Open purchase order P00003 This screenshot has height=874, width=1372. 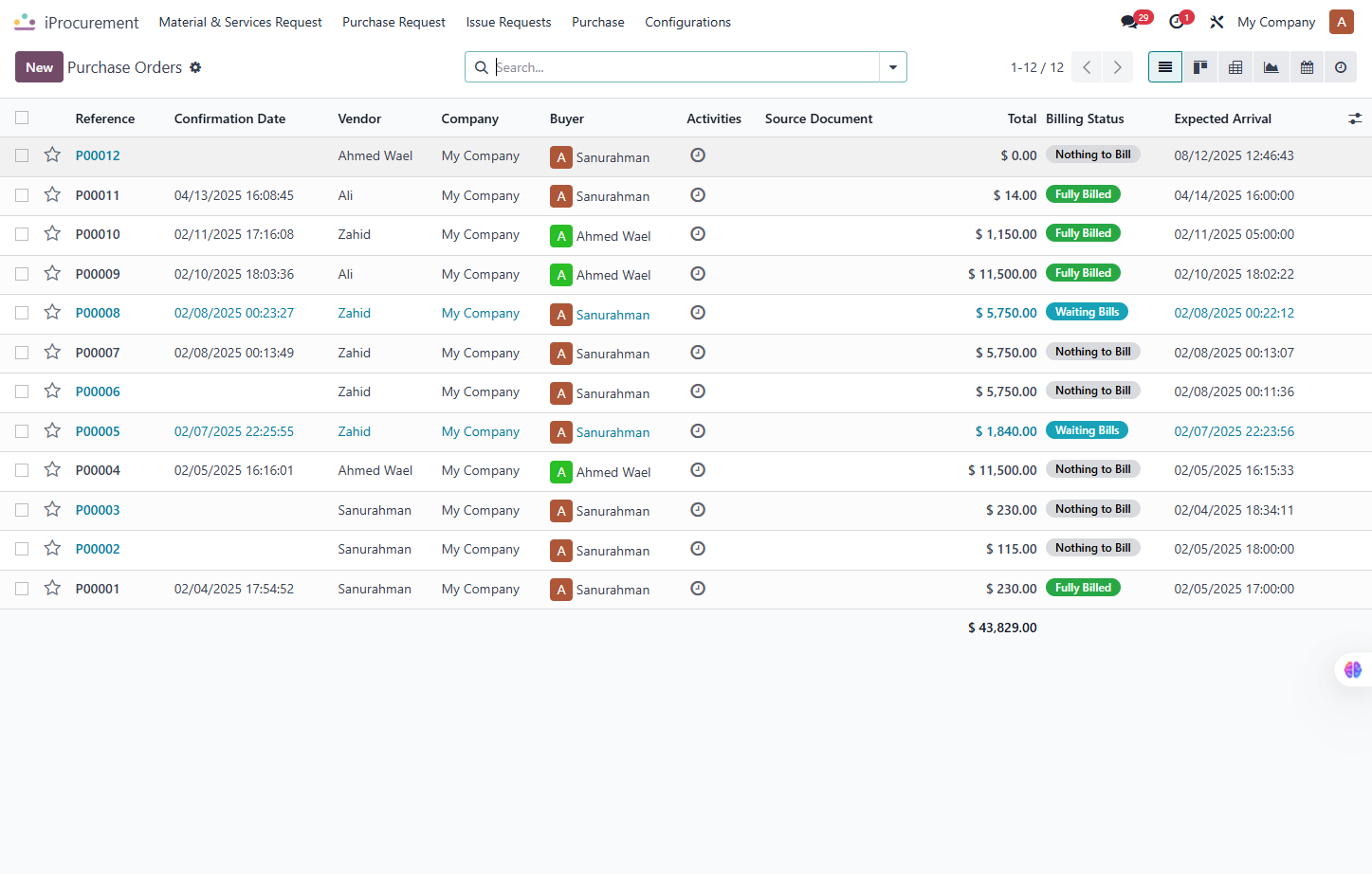98,510
